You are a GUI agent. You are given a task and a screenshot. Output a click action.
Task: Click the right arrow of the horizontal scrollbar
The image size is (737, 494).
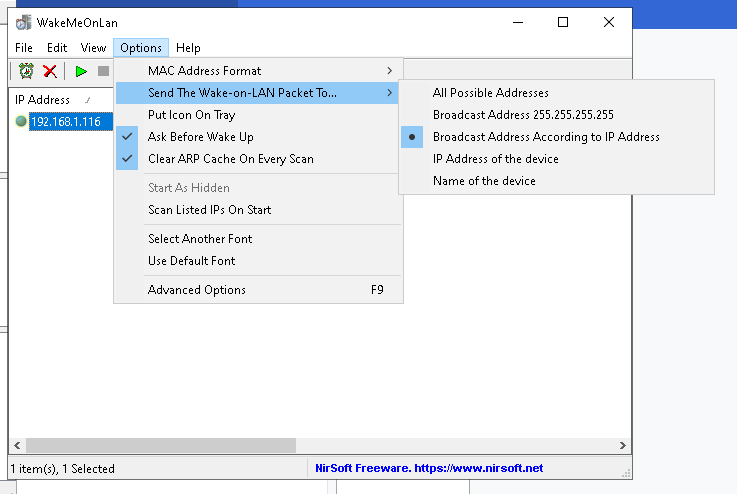tap(623, 446)
